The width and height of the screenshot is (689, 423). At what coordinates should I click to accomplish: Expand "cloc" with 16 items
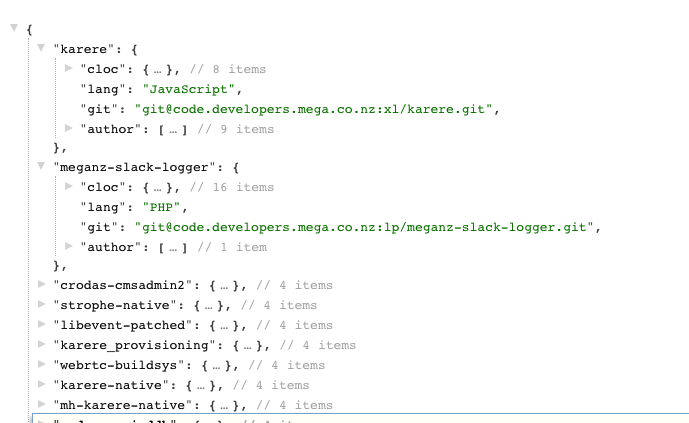pyautogui.click(x=69, y=186)
